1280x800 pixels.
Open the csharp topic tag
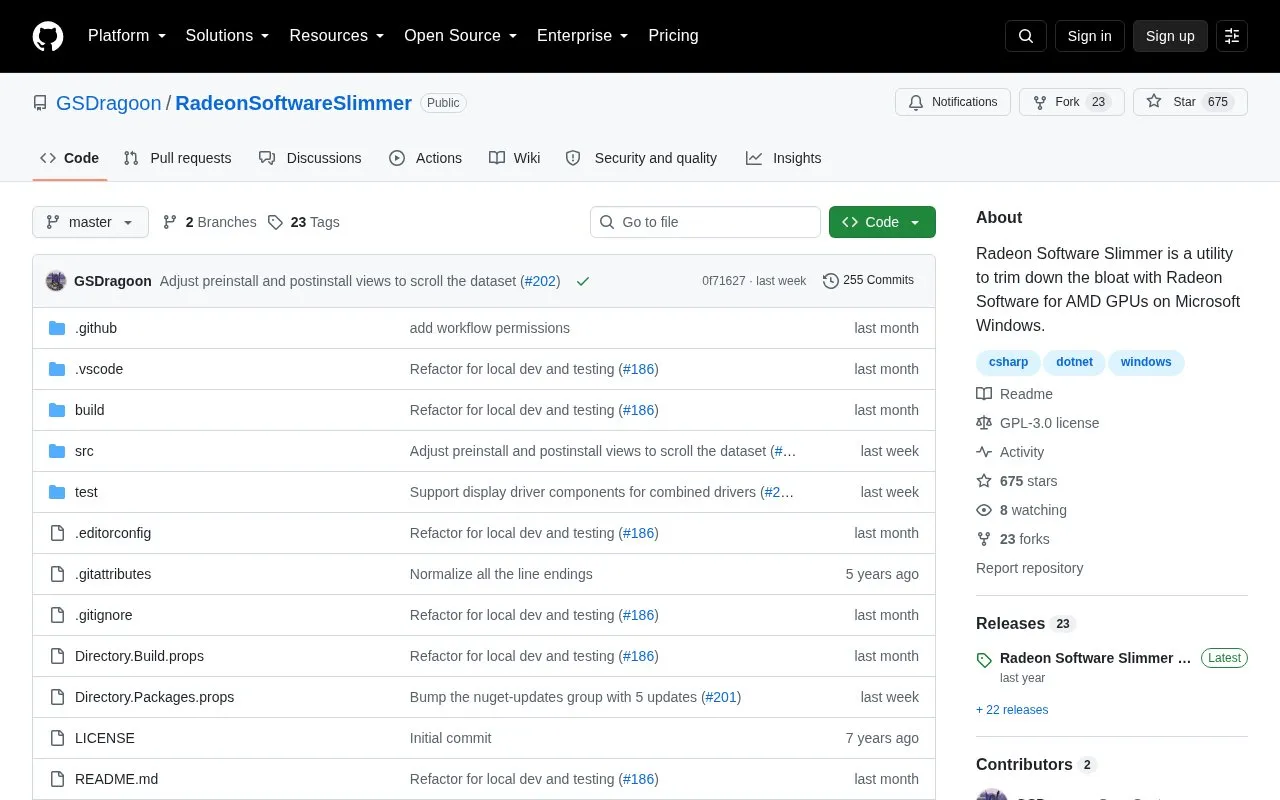click(x=1008, y=362)
